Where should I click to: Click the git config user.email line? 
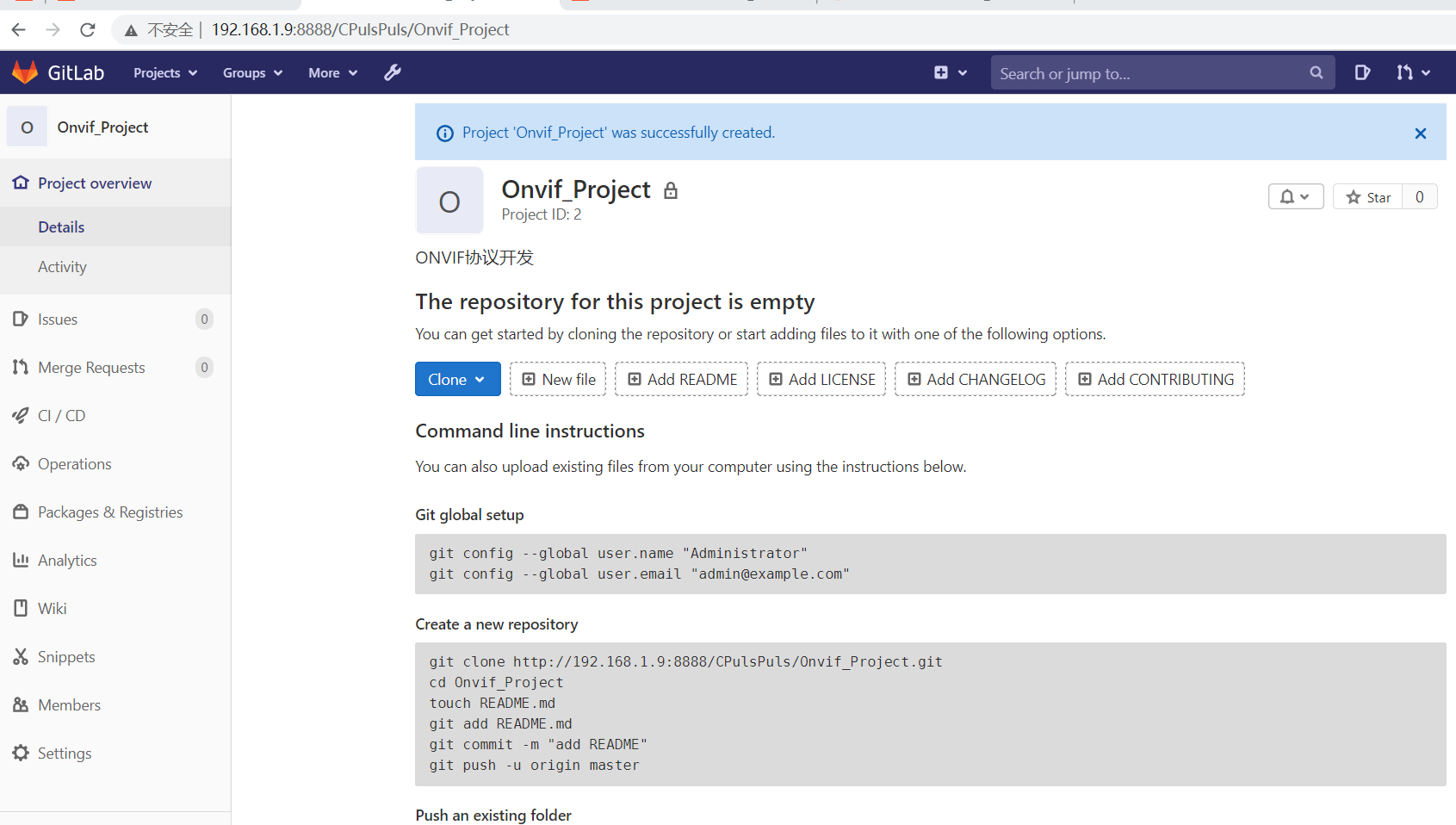click(x=640, y=574)
